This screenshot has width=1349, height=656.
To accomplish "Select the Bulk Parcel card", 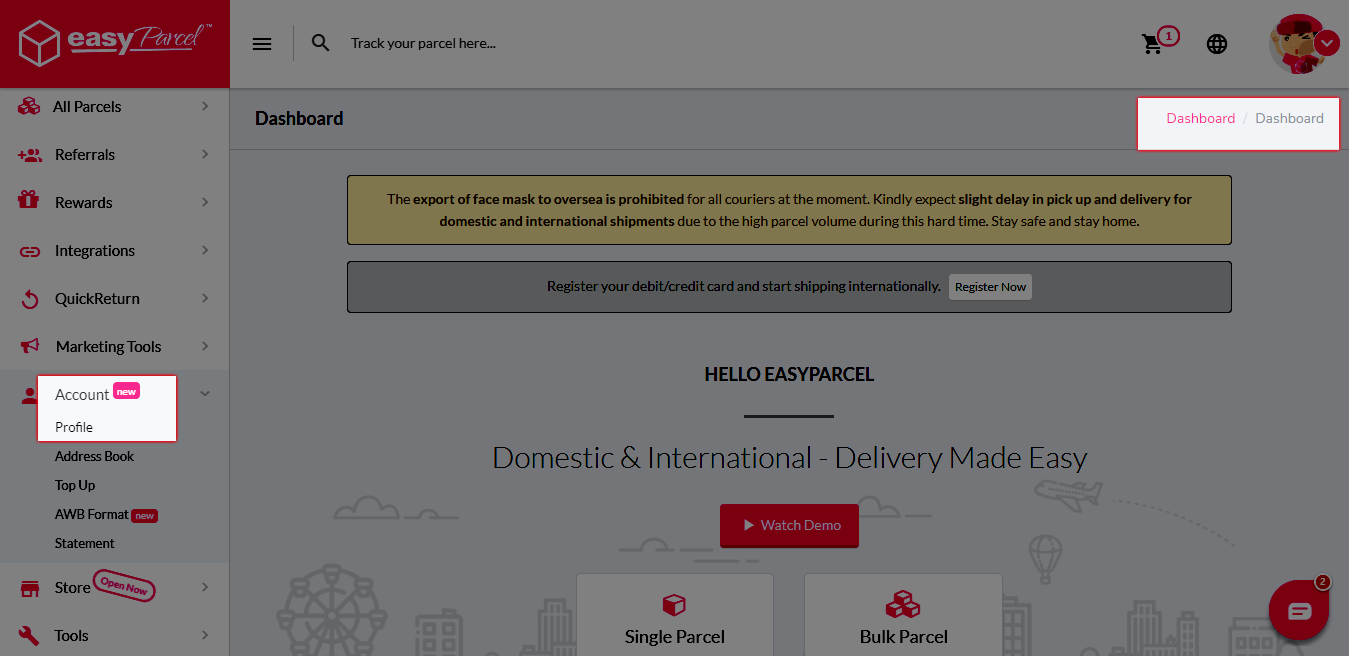I will (x=904, y=614).
